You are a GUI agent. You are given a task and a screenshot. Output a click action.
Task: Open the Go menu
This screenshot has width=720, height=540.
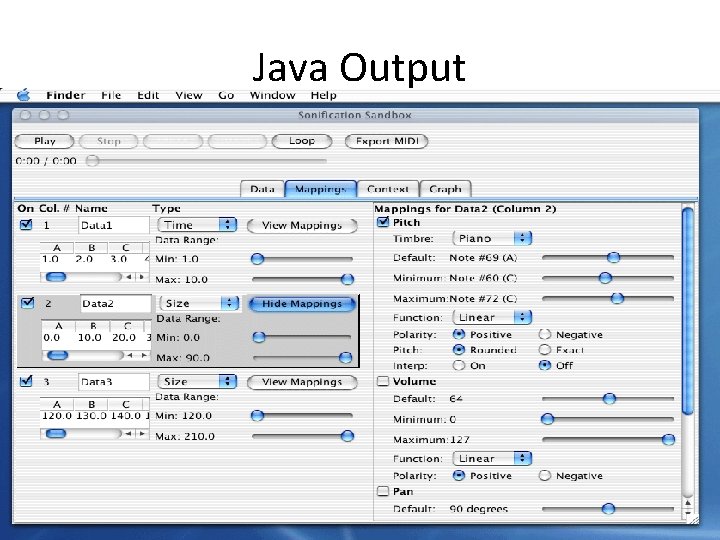(226, 96)
